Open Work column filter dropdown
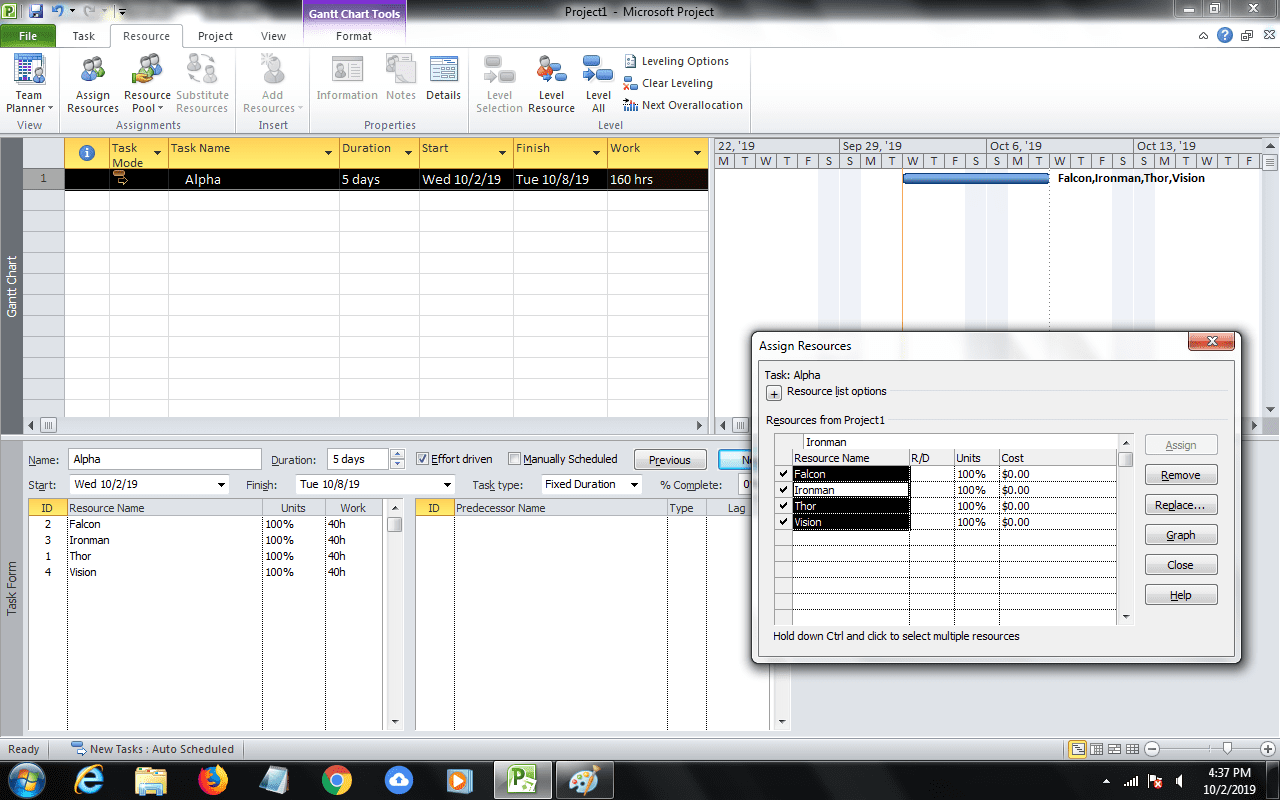Viewport: 1280px width, 800px height. [x=697, y=153]
